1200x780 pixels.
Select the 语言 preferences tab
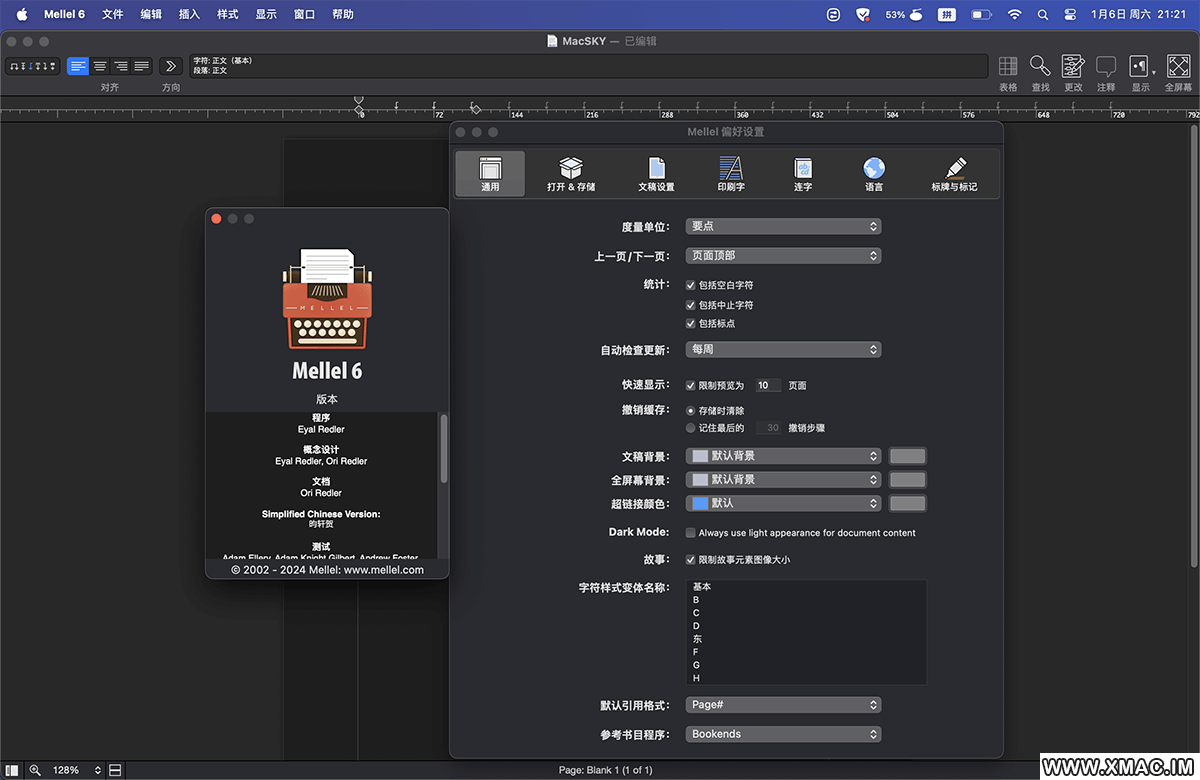(874, 173)
